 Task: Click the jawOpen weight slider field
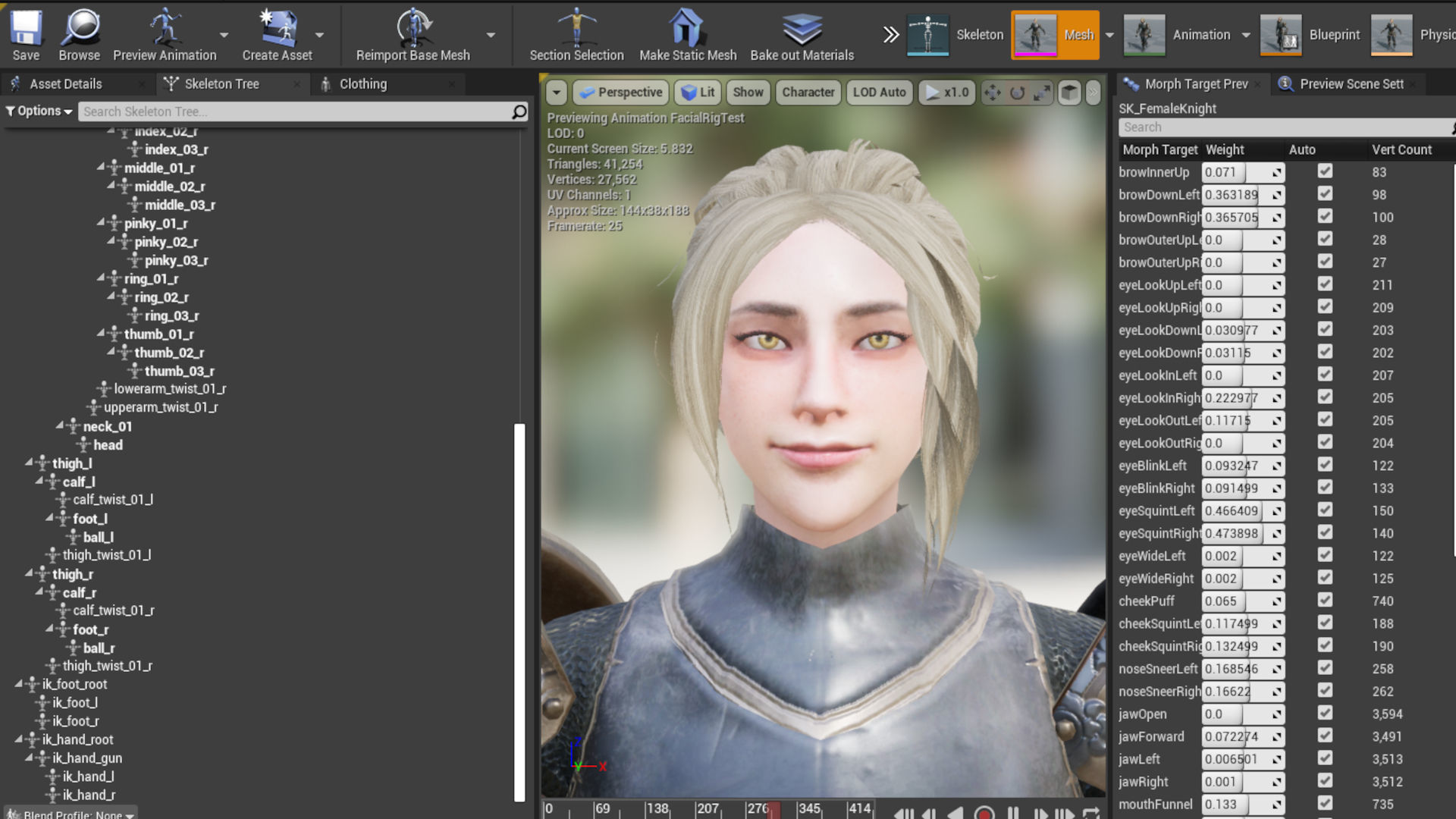tap(1243, 714)
